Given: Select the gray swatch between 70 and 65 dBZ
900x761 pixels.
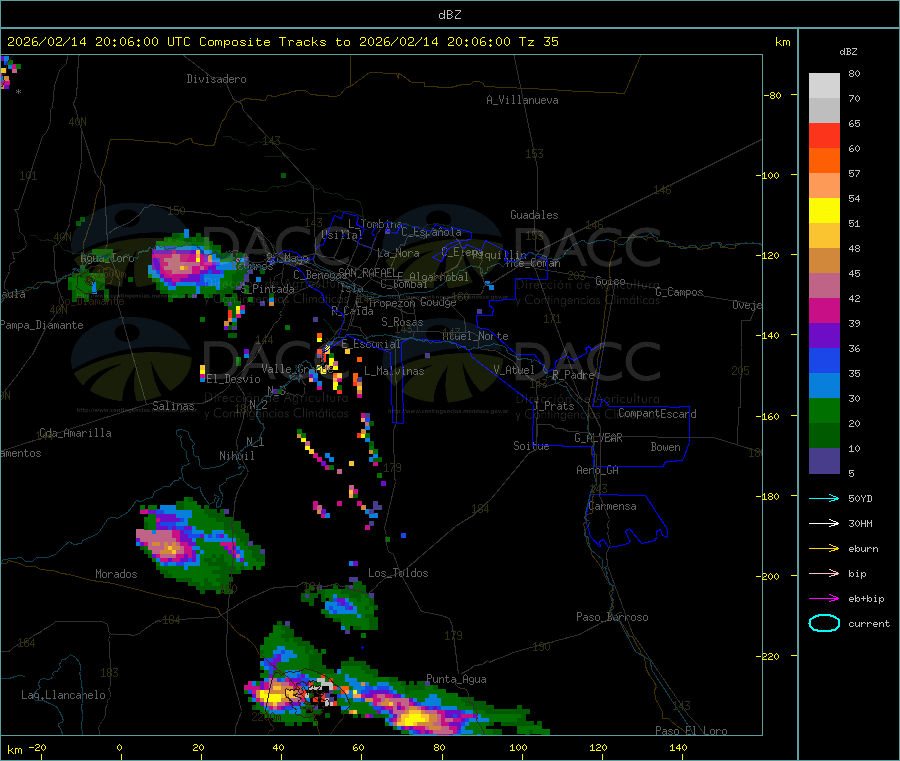Looking at the screenshot, I should coord(824,111).
